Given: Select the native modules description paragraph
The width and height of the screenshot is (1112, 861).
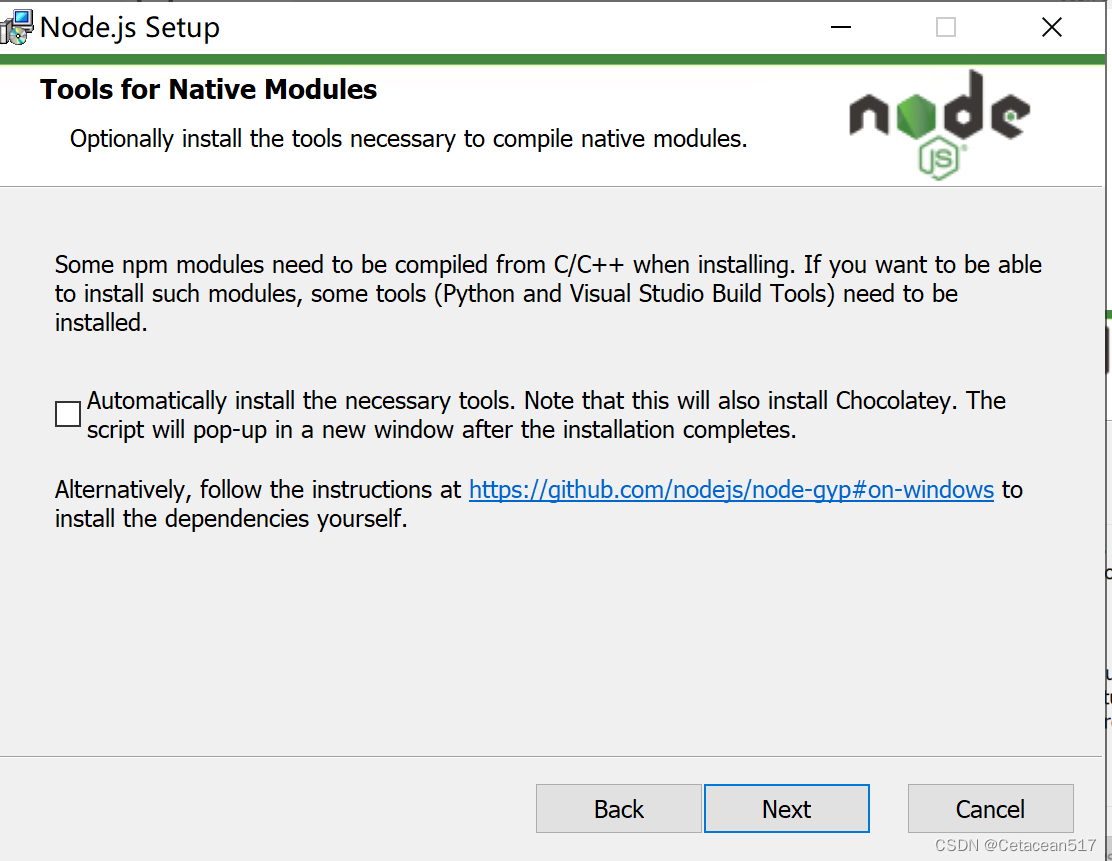Looking at the screenshot, I should pyautogui.click(x=548, y=293).
